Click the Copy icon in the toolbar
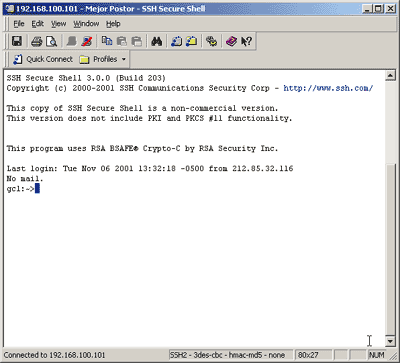Viewport: 400px width, 363px height. click(x=107, y=41)
